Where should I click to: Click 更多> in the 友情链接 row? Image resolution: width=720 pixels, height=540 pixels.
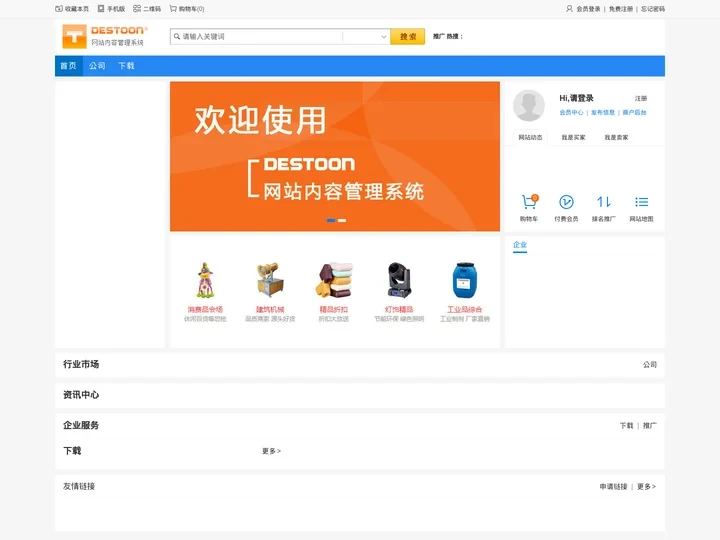coord(647,486)
